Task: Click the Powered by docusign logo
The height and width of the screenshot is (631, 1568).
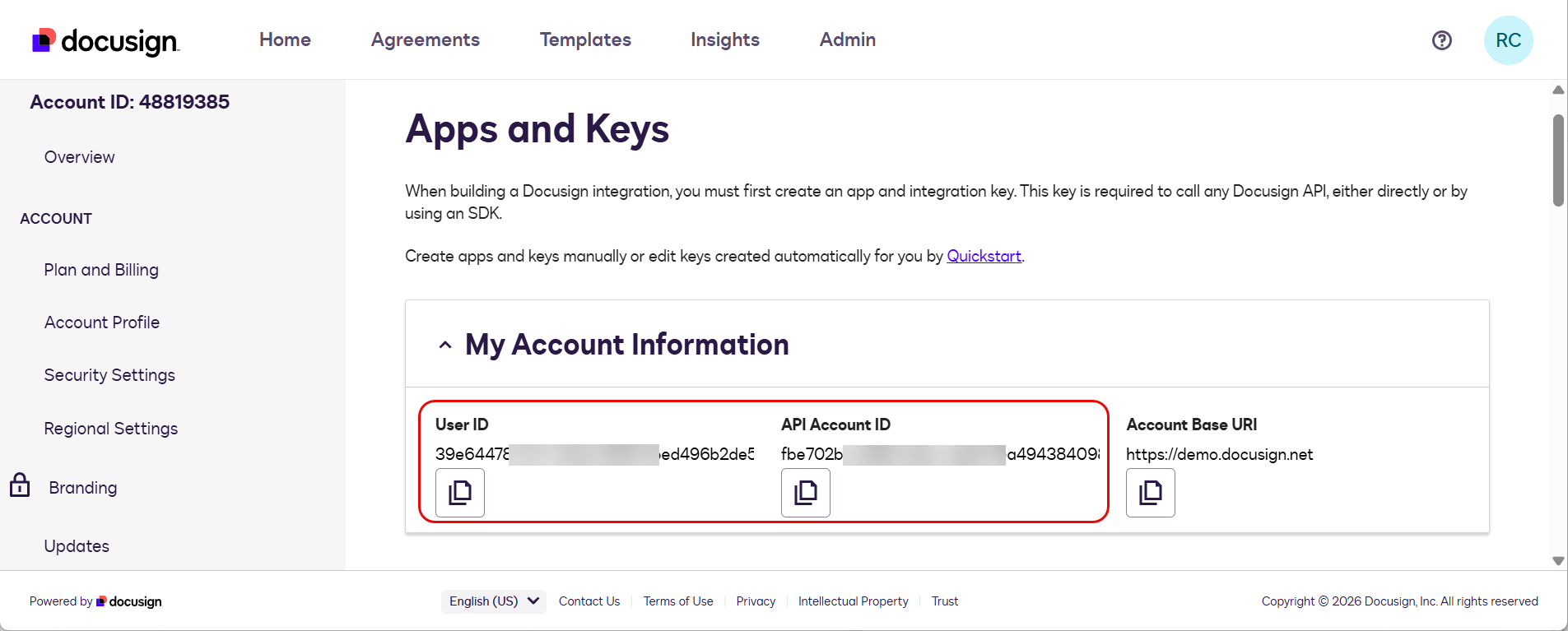Action: 129,601
